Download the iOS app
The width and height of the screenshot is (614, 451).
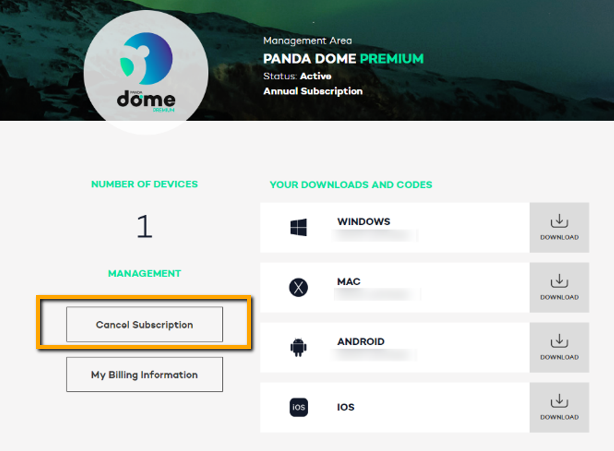(559, 407)
